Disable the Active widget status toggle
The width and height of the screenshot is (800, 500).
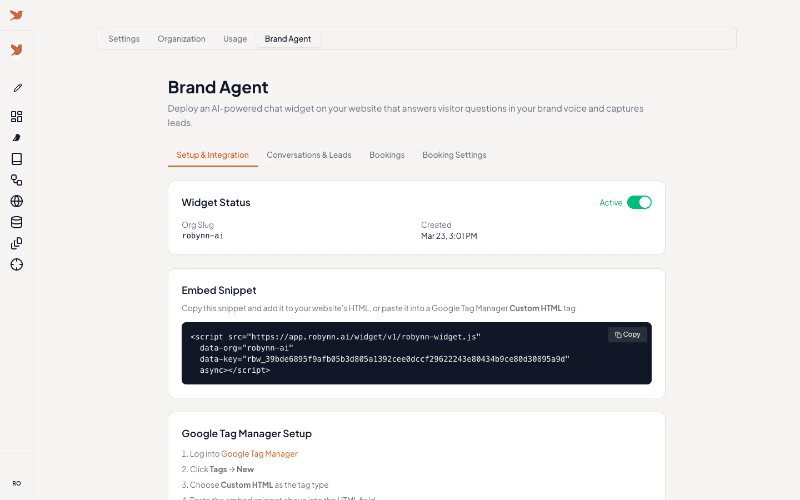[639, 203]
